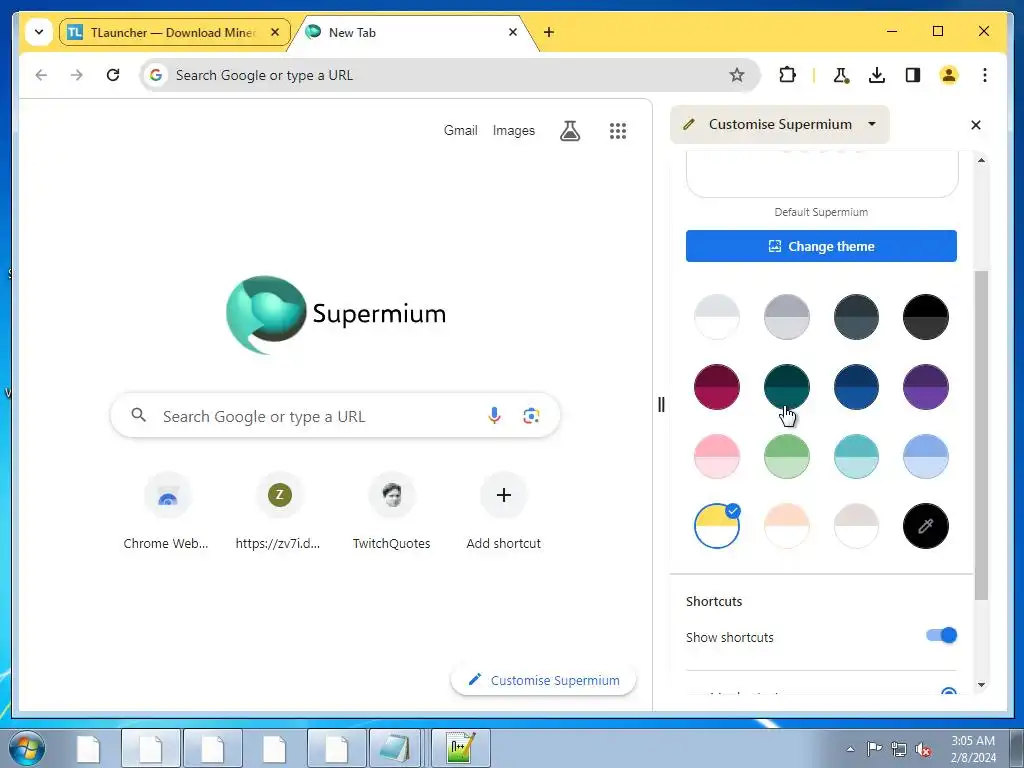The width and height of the screenshot is (1024, 768).
Task: Click the magnifier icon in search box
Action: [138, 415]
